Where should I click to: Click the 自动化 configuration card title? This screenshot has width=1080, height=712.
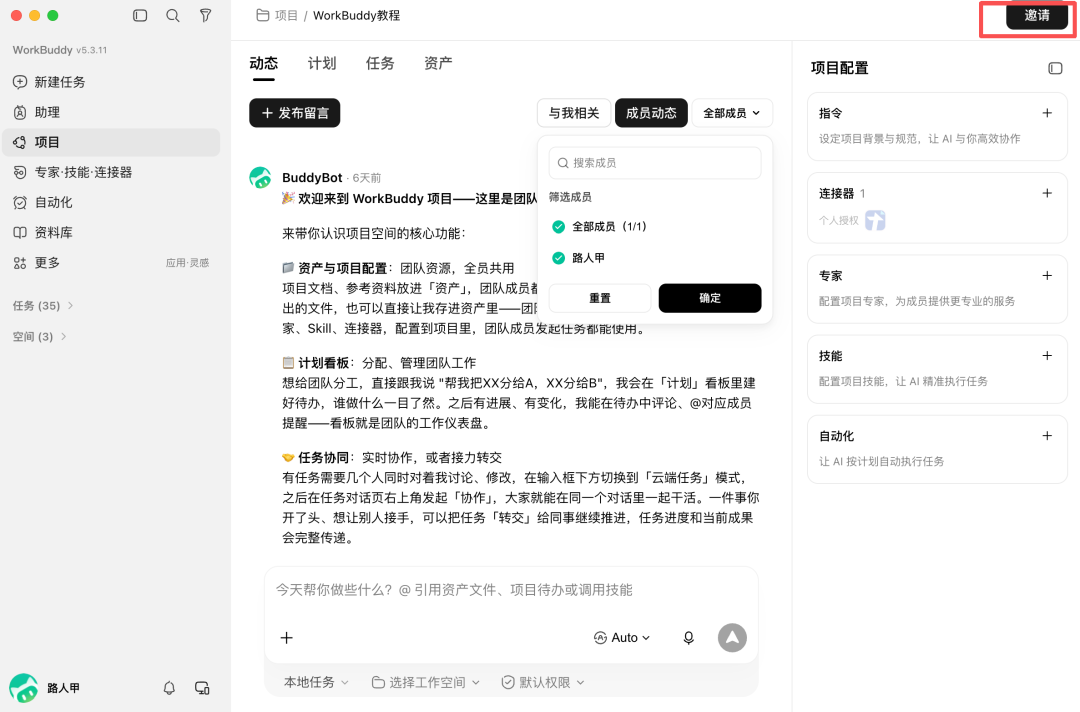(836, 436)
